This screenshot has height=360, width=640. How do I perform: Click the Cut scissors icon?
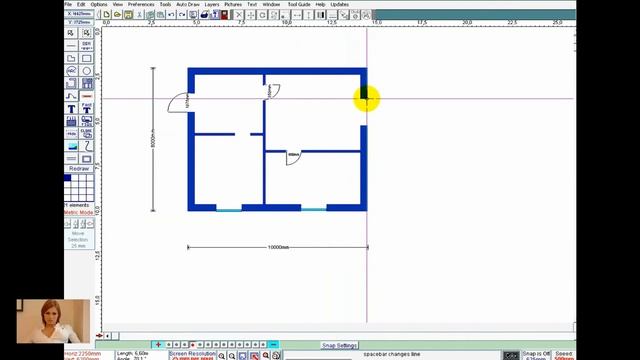(140, 15)
